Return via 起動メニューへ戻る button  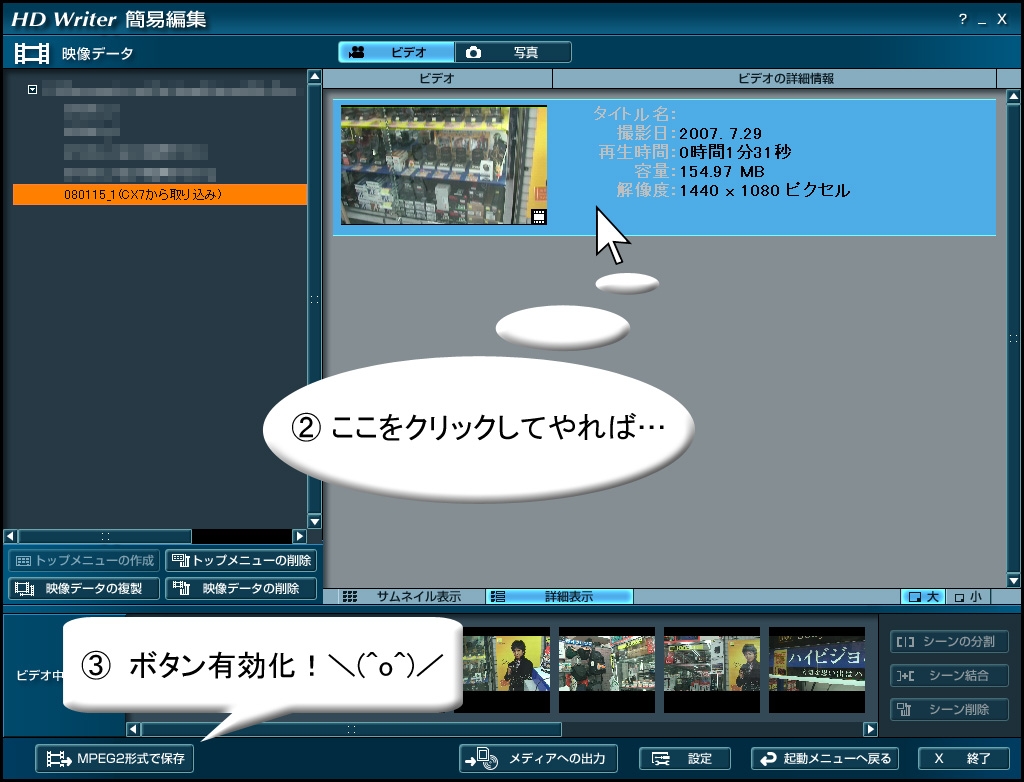(x=825, y=758)
